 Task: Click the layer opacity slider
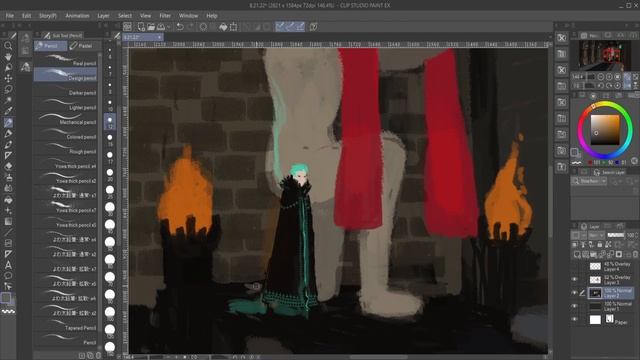616,236
